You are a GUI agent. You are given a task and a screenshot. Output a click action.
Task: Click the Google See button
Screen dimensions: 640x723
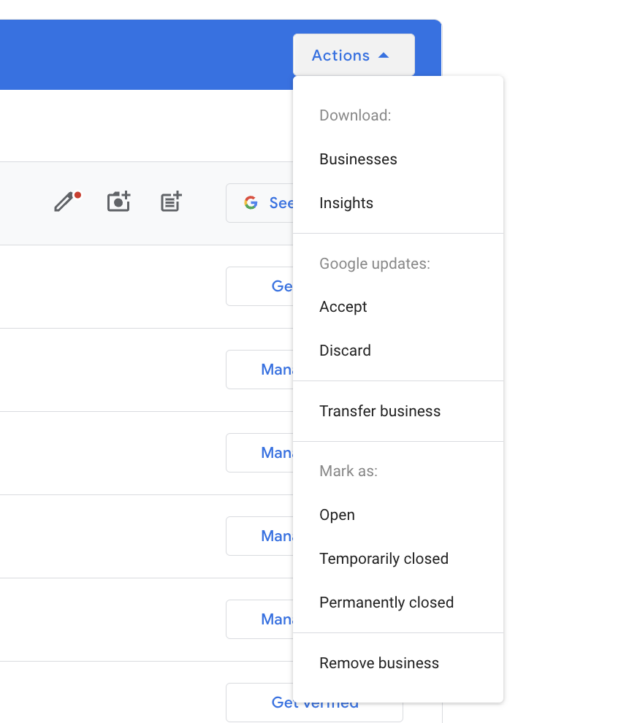pyautogui.click(x=260, y=203)
